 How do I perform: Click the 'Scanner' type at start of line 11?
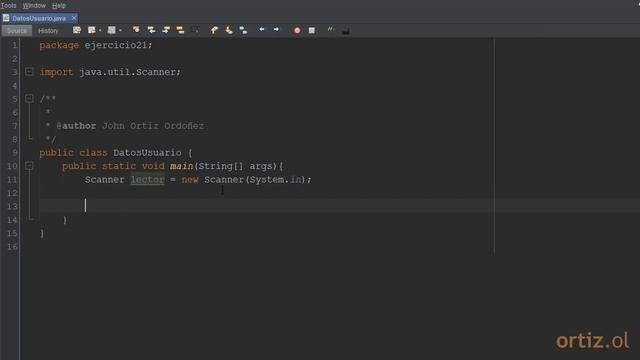tap(104, 180)
